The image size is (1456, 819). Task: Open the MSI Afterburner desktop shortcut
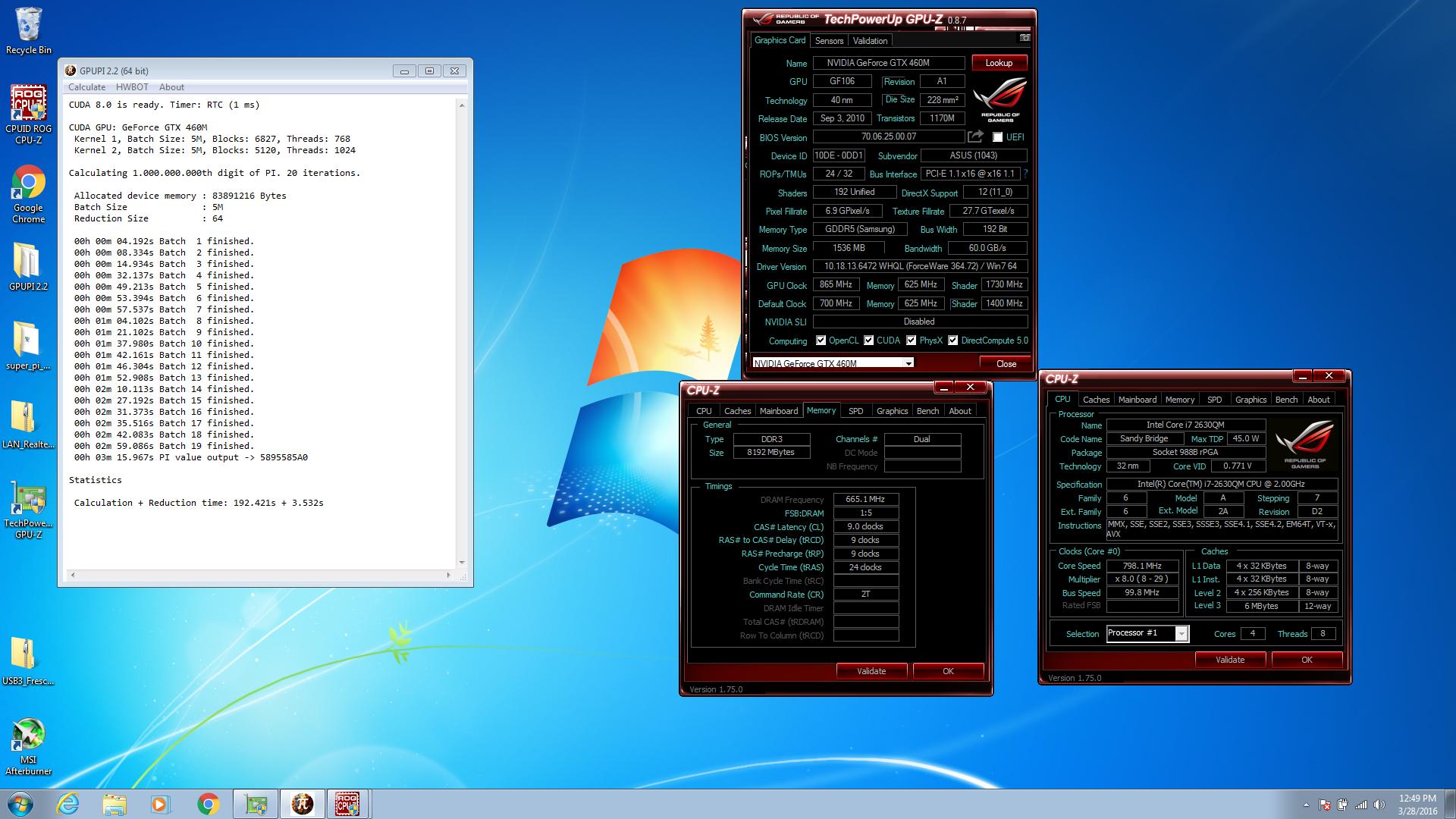pos(28,747)
